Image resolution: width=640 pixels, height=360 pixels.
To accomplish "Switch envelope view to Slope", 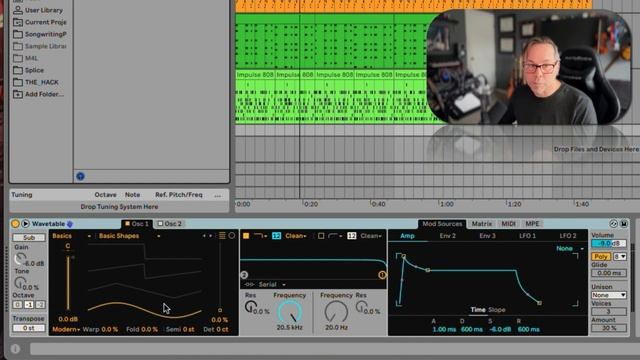I will [497, 310].
